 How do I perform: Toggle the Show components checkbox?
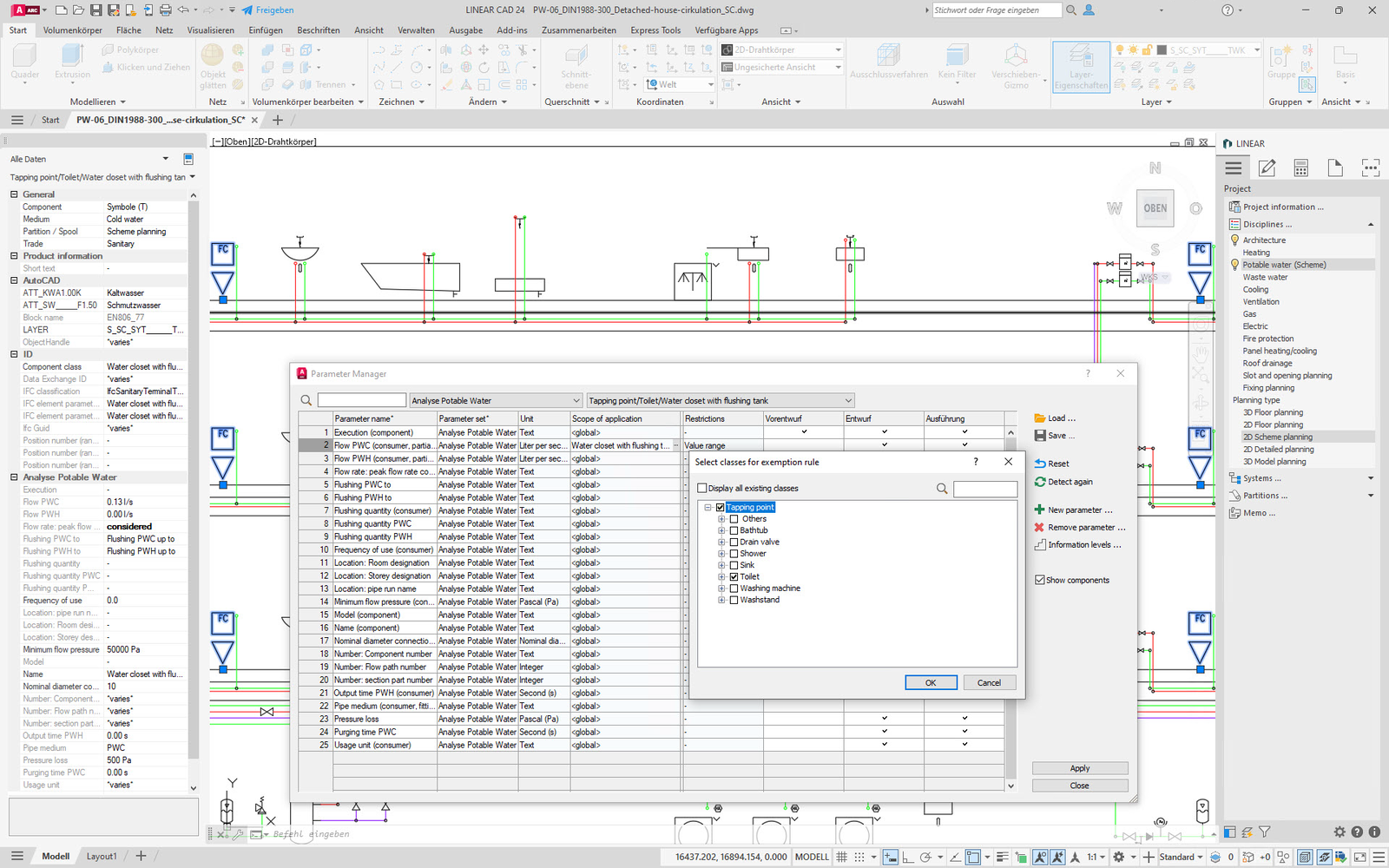pos(1040,580)
